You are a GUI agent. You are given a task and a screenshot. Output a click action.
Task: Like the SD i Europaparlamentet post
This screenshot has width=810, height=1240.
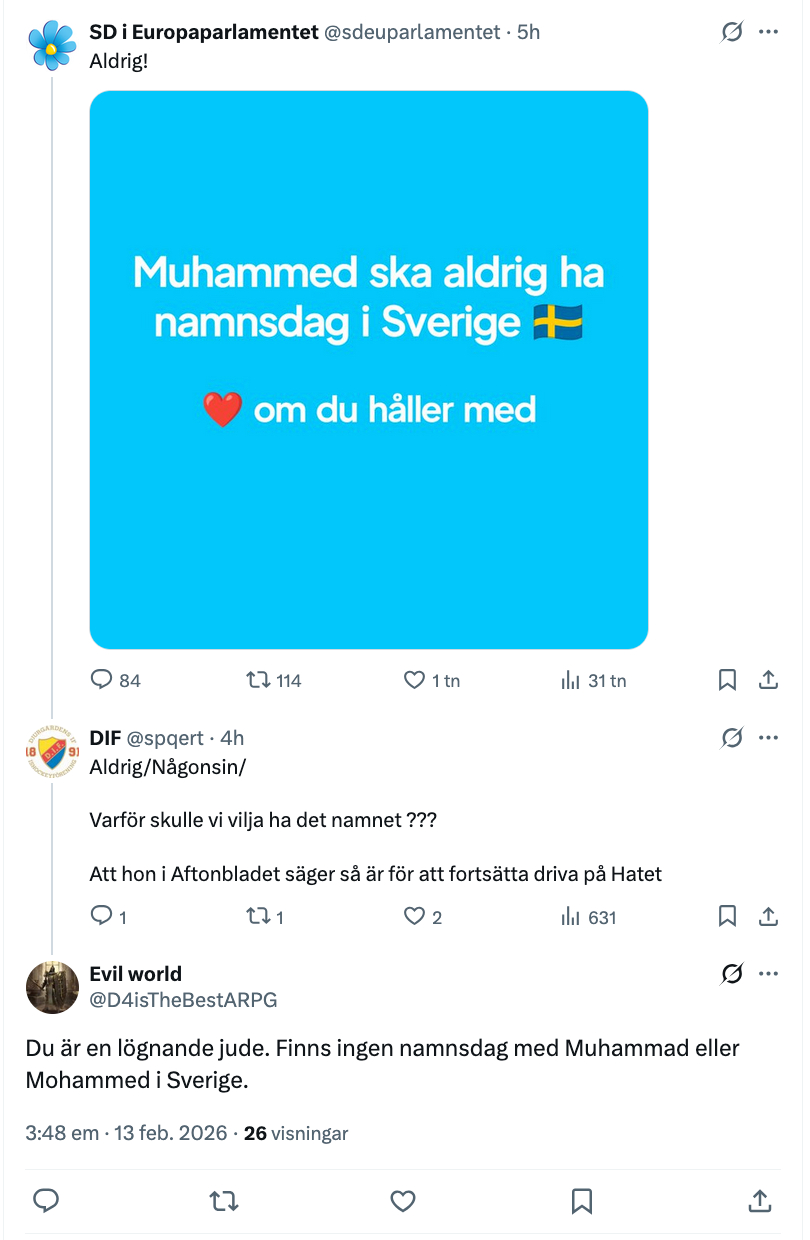coord(415,680)
